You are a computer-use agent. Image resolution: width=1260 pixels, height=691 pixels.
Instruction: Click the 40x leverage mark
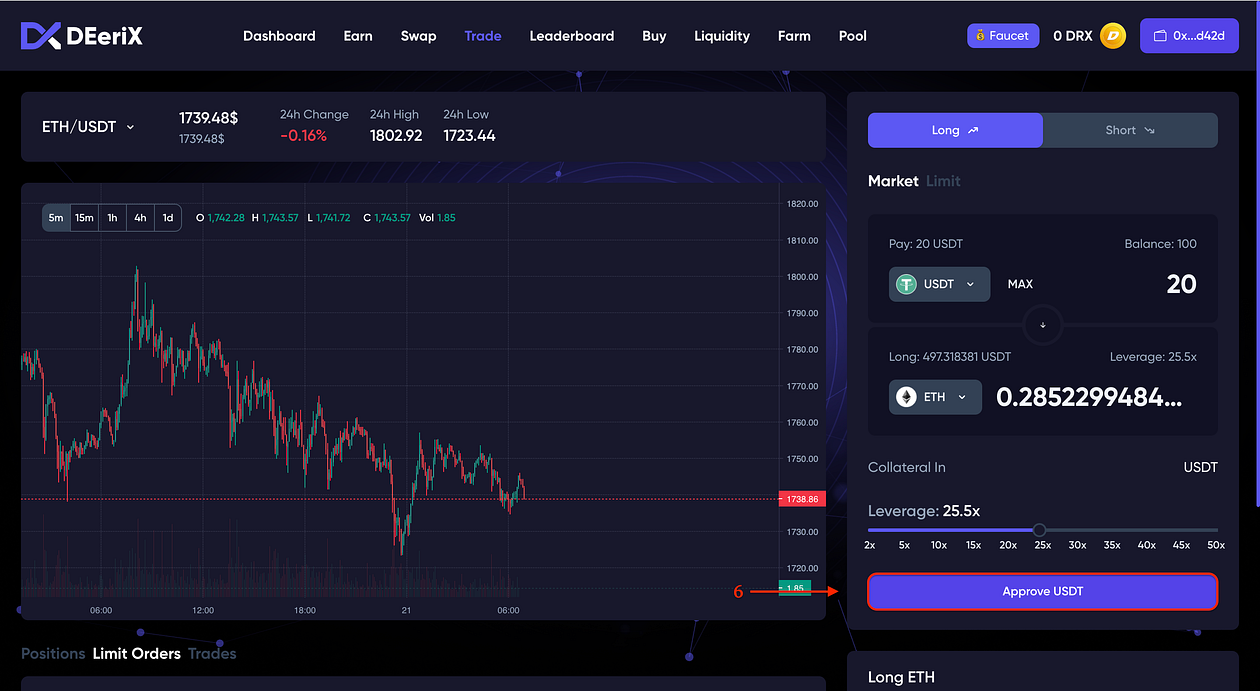coord(1147,545)
